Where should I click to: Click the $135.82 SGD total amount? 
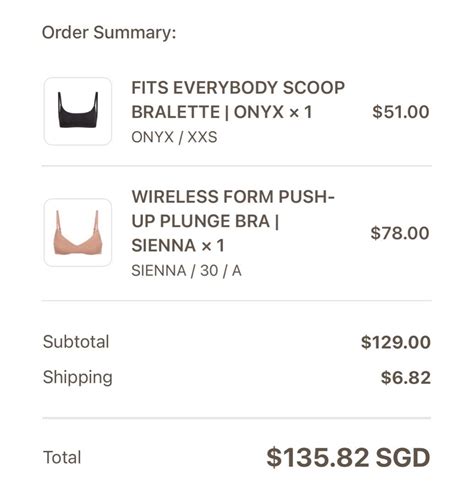[x=348, y=457]
